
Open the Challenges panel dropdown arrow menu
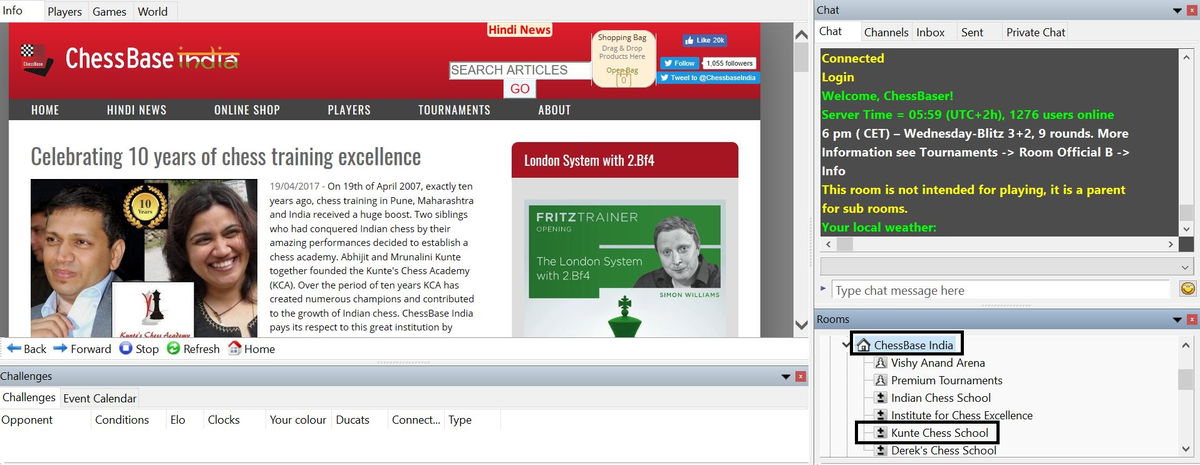[x=784, y=376]
